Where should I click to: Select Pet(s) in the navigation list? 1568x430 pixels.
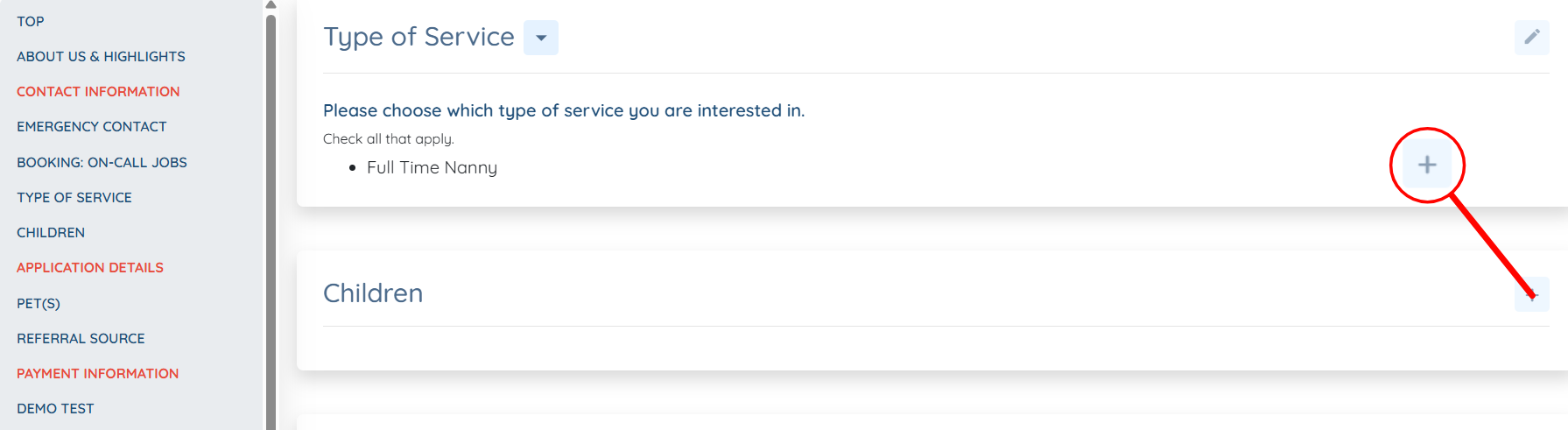click(x=39, y=303)
